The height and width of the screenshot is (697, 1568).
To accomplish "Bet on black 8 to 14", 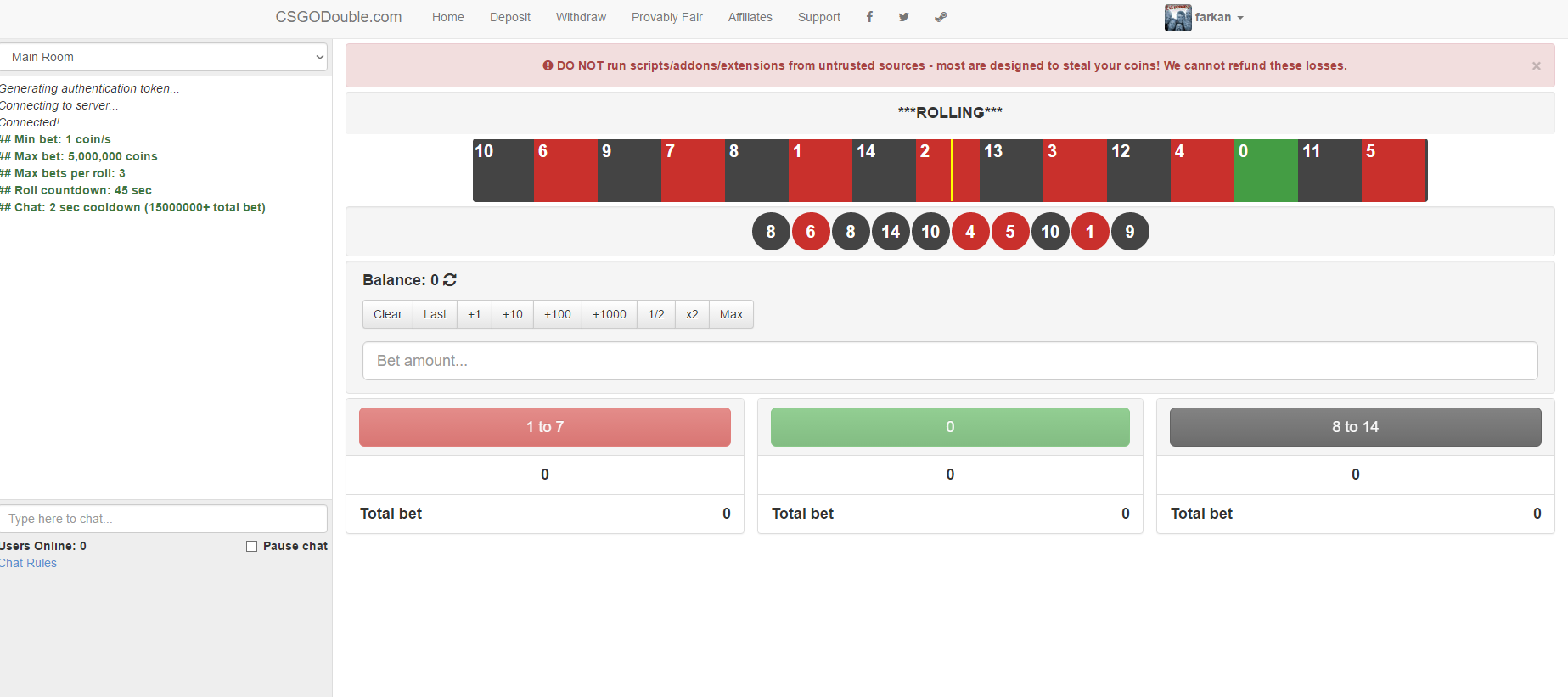I will point(1355,427).
